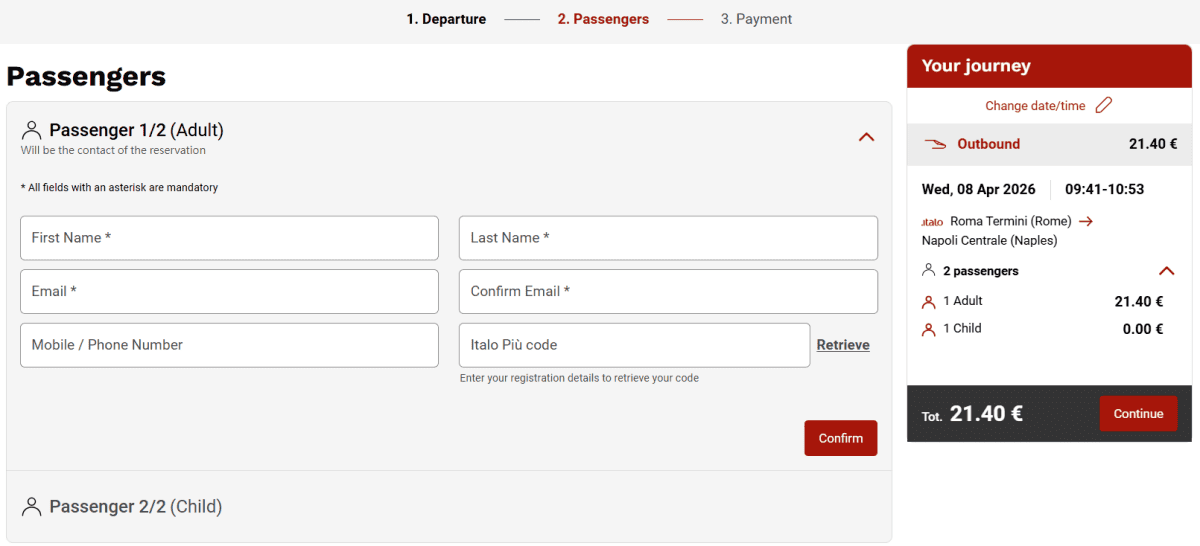1200x546 pixels.
Task: Click the person icon beside Passenger 2/2
Action: click(32, 506)
